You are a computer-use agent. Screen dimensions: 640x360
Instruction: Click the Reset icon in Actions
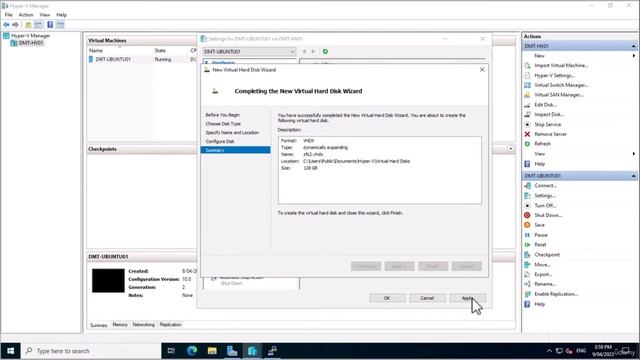[527, 245]
